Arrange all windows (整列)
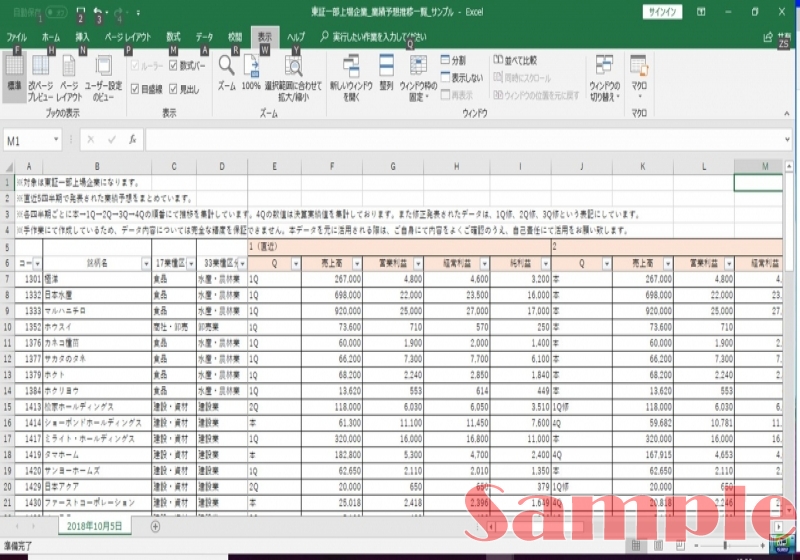 [x=386, y=74]
